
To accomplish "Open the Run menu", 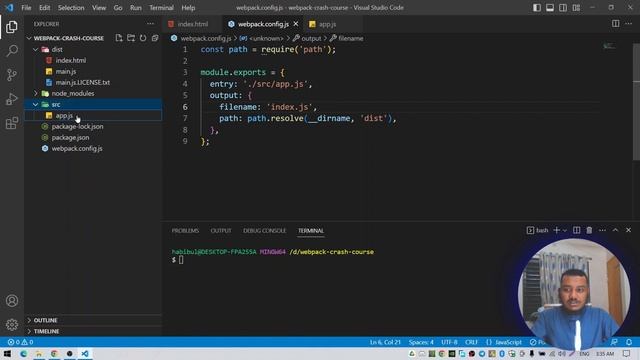I will coord(136,7).
